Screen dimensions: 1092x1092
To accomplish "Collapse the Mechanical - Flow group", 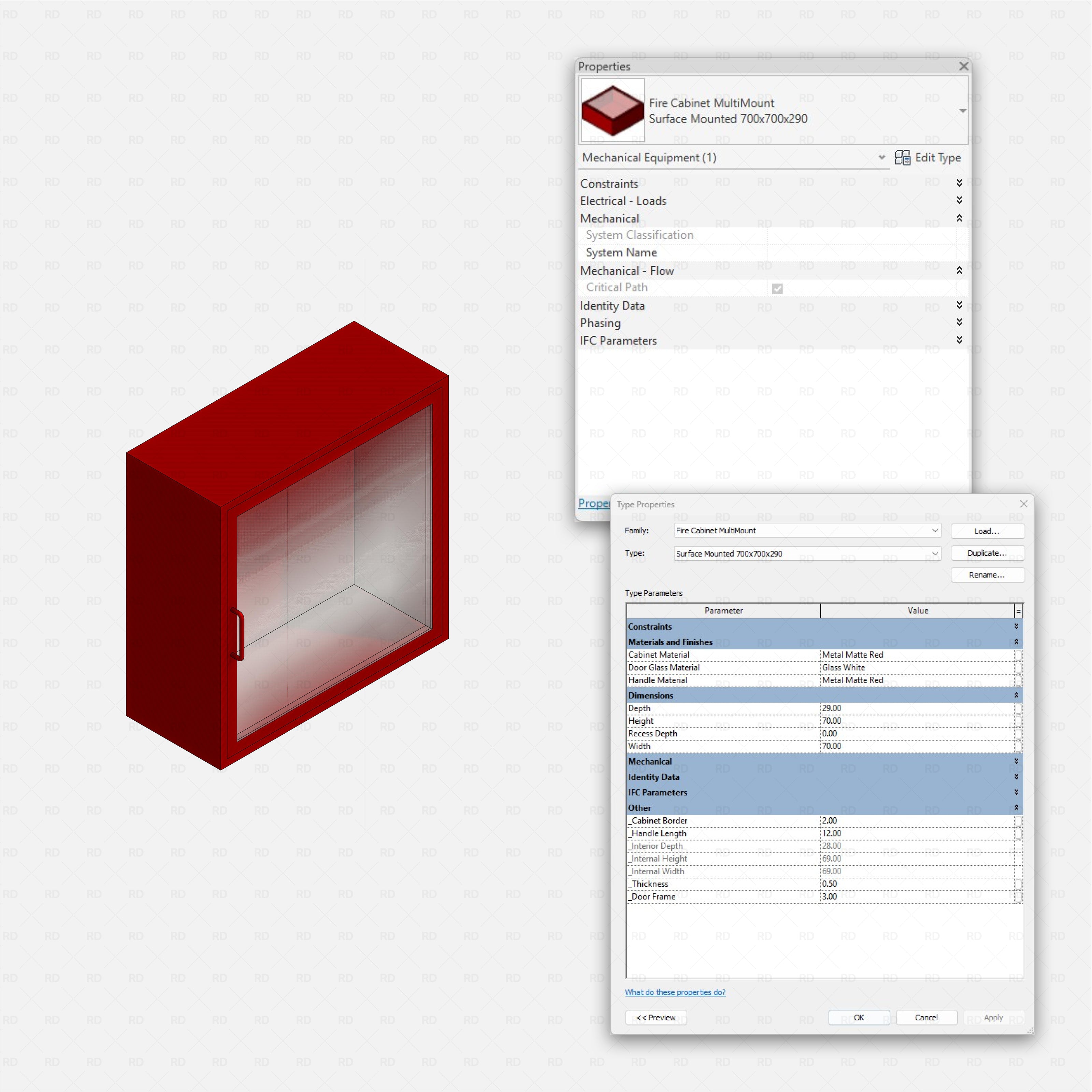I will [959, 270].
